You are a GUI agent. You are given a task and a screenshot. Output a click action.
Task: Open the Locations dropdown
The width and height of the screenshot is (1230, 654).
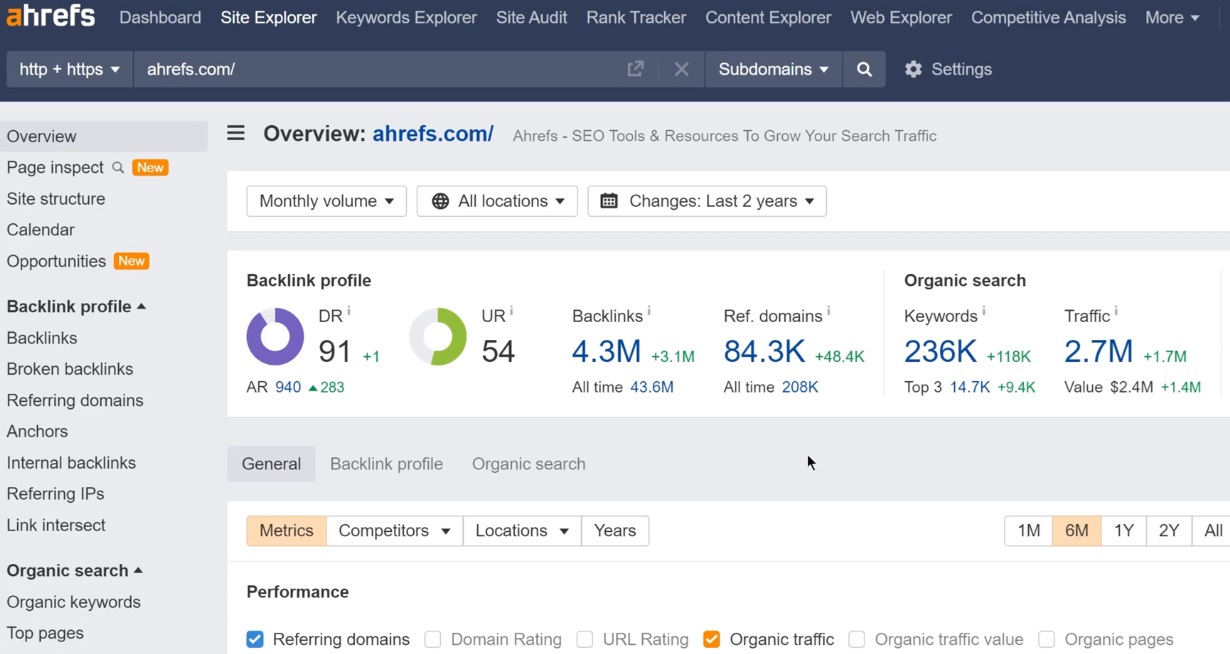[522, 531]
